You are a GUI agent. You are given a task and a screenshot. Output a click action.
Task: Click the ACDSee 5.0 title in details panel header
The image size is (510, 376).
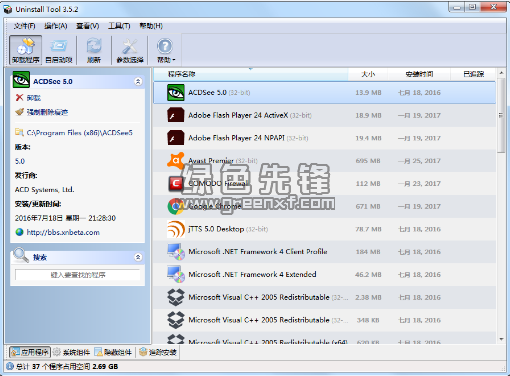[x=53, y=81]
